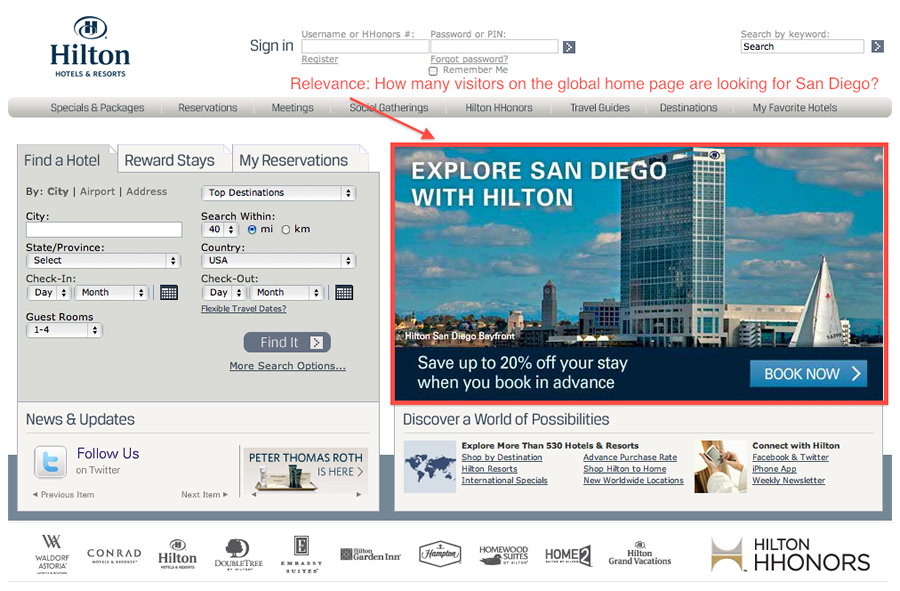This screenshot has width=900, height=591.
Task: Open the Search Within 40 dropdown
Action: pyautogui.click(x=220, y=230)
